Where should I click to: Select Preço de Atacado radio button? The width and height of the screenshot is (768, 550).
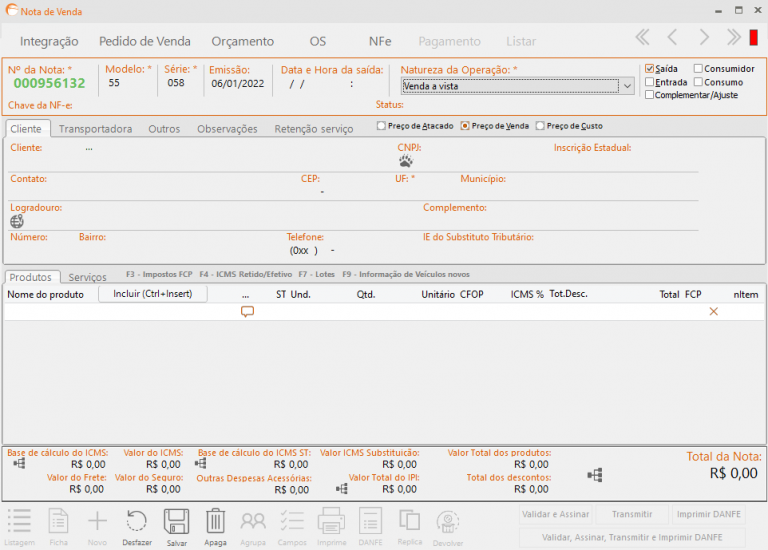(x=381, y=126)
